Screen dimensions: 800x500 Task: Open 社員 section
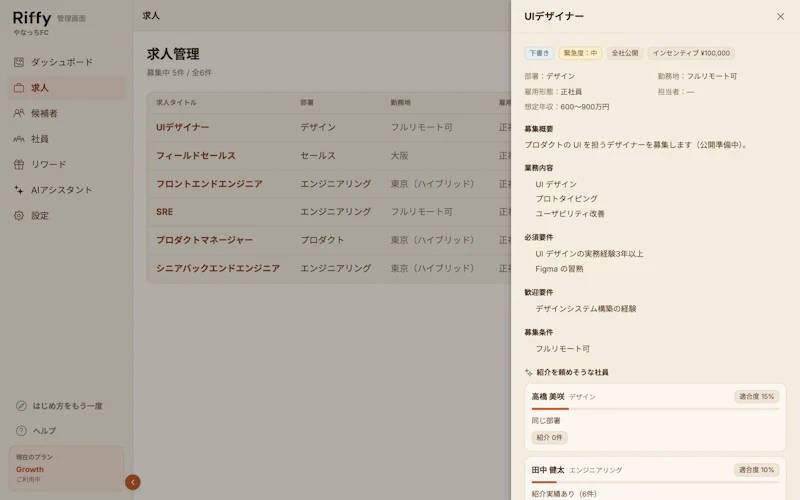[66, 139]
